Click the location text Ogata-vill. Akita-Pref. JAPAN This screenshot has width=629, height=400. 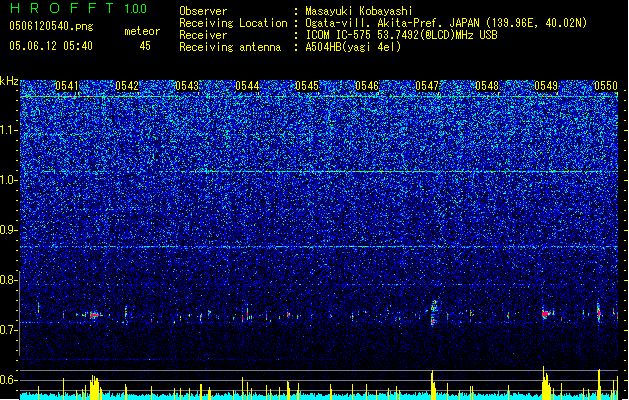coord(392,23)
